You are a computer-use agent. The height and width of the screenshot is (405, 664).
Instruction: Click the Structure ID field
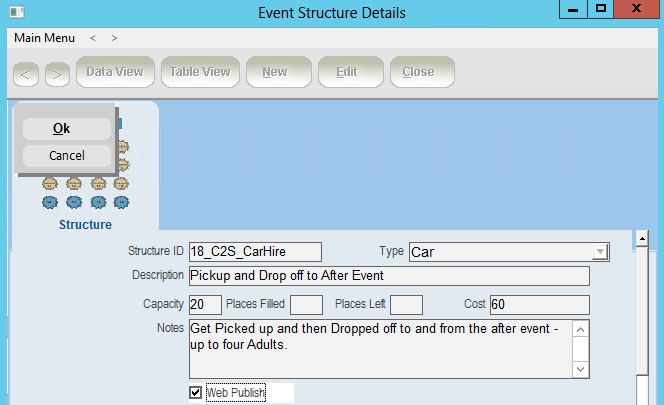[x=255, y=252]
